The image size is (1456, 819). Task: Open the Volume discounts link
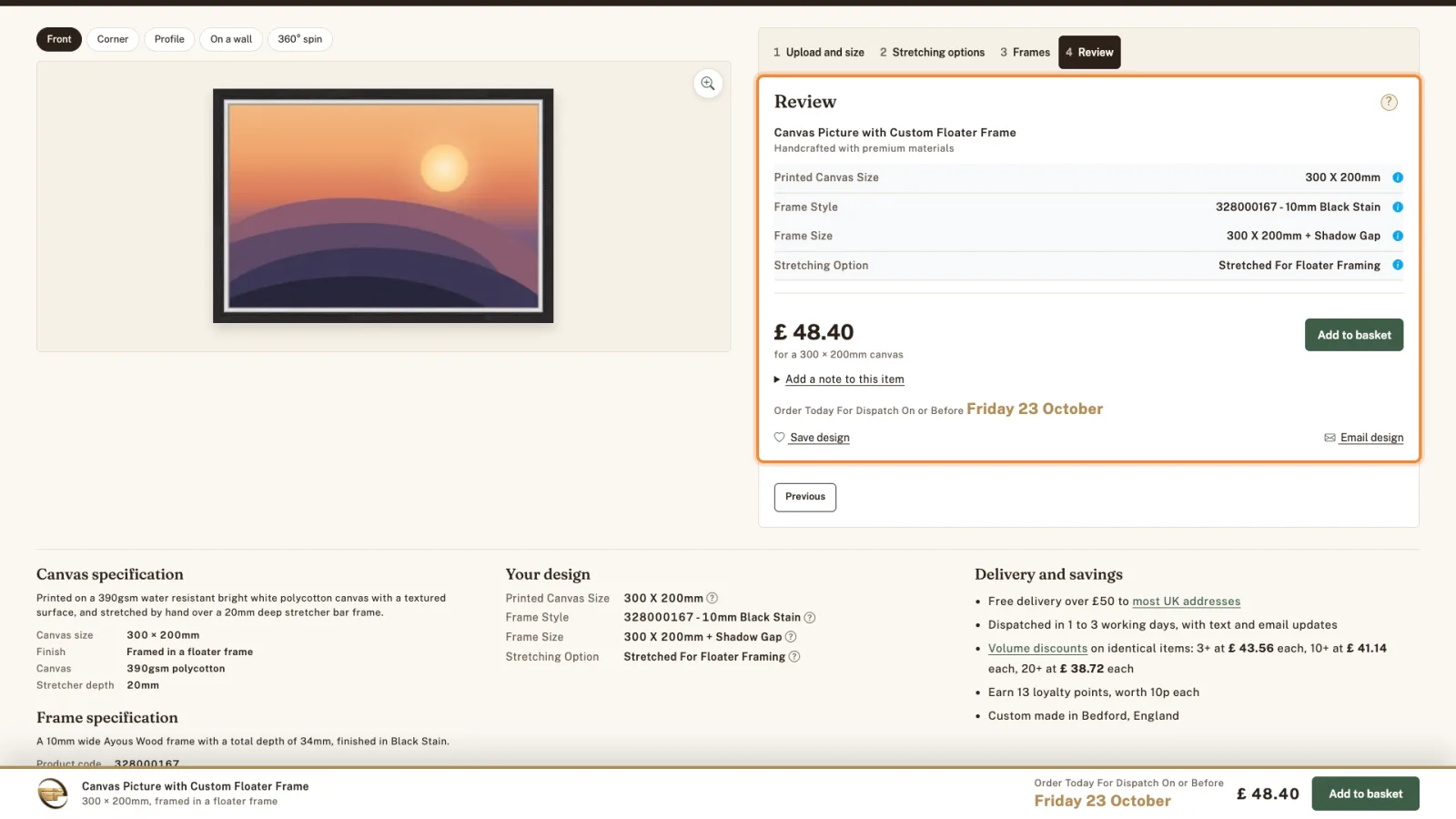1037,649
